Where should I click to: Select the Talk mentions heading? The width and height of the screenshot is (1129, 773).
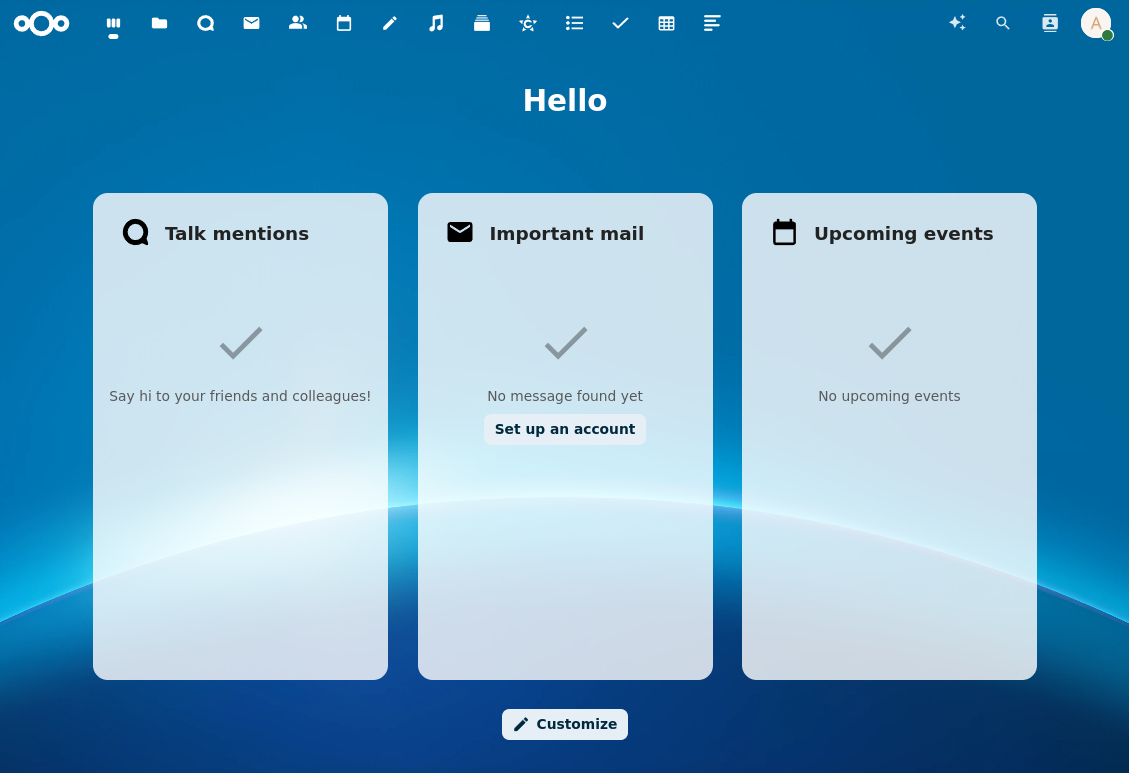[237, 233]
